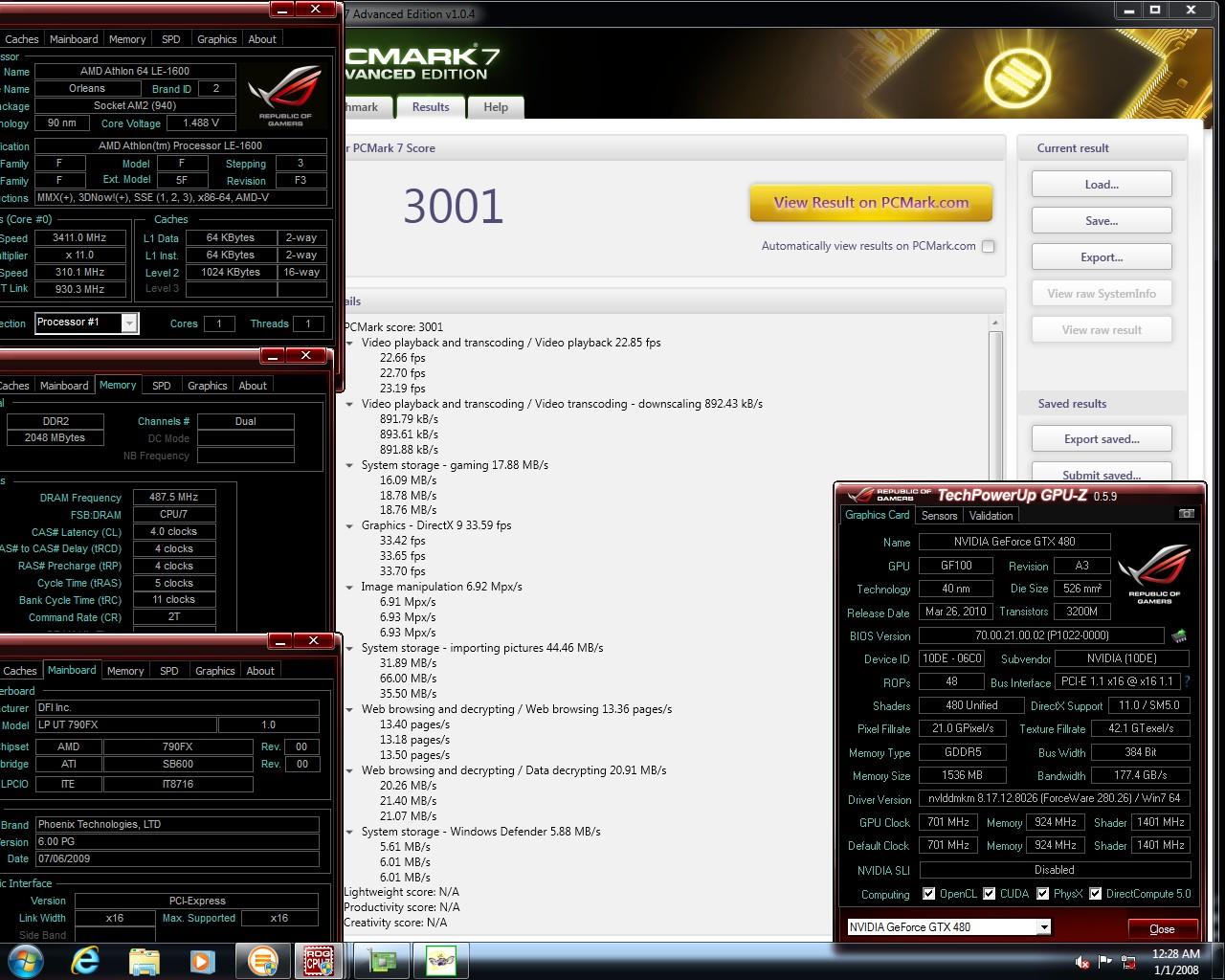Click the GPU-Z Name field NVIDIA GeForce GTX 480

[1014, 542]
